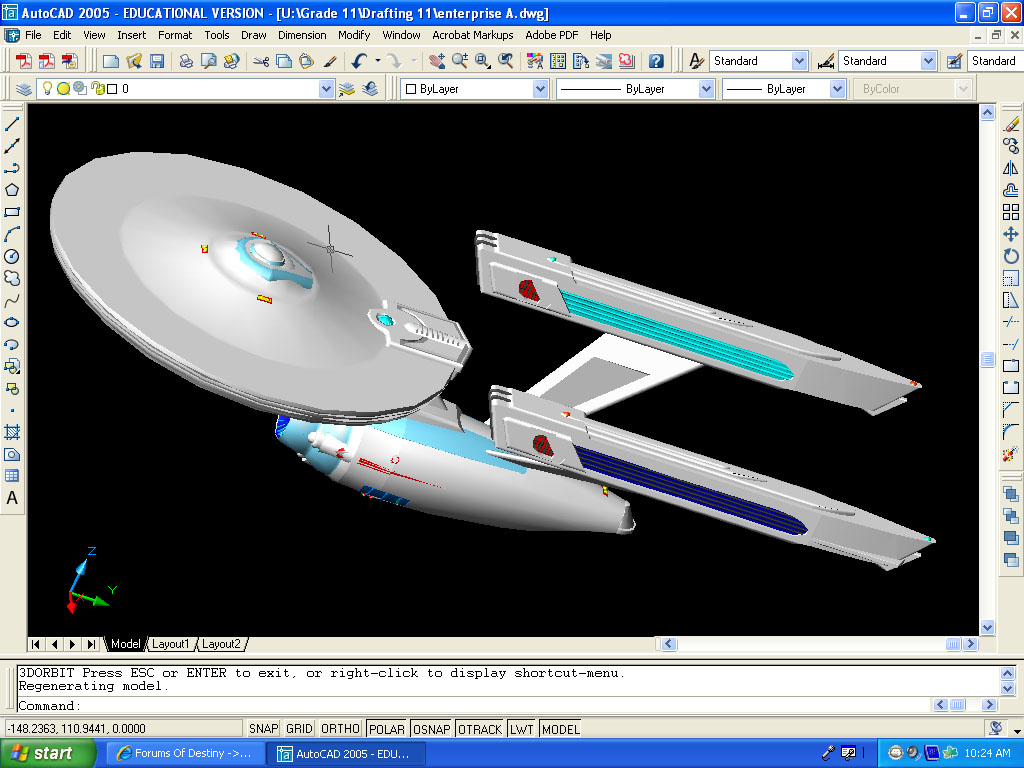The image size is (1024, 768).
Task: Switch to the Layout1 tab
Action: 170,644
